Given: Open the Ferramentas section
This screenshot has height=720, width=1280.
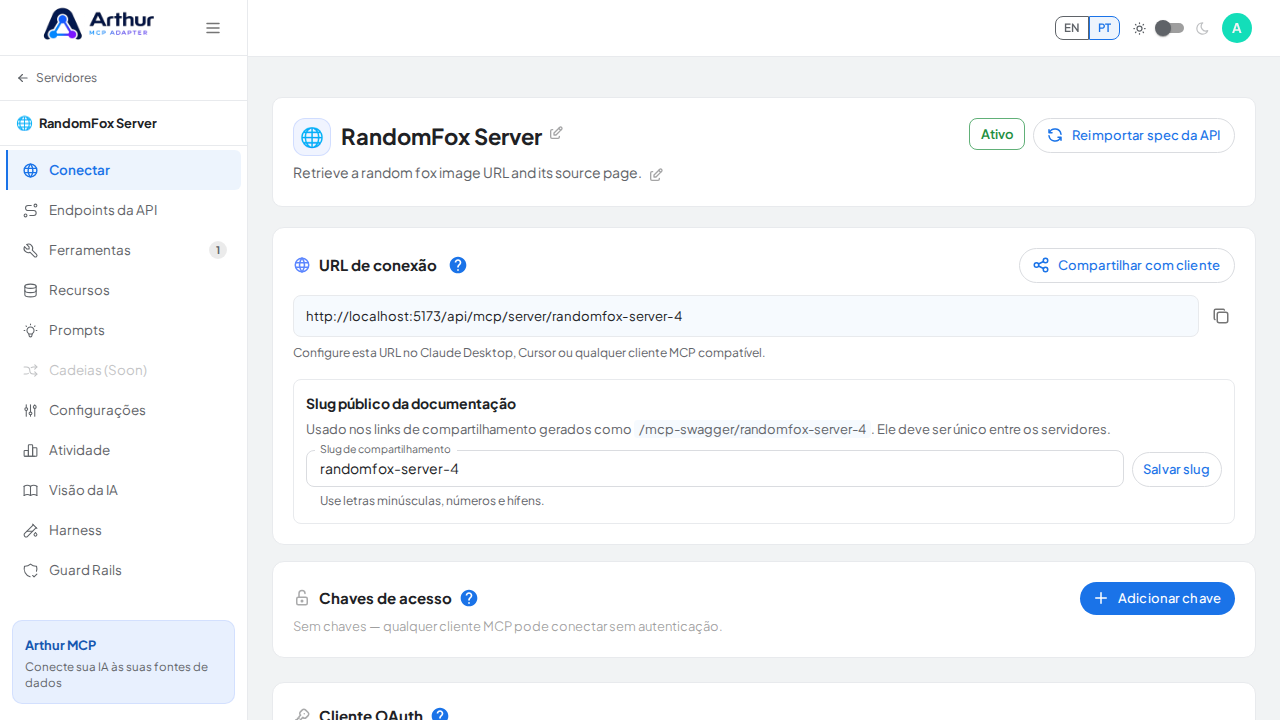Looking at the screenshot, I should coord(123,250).
